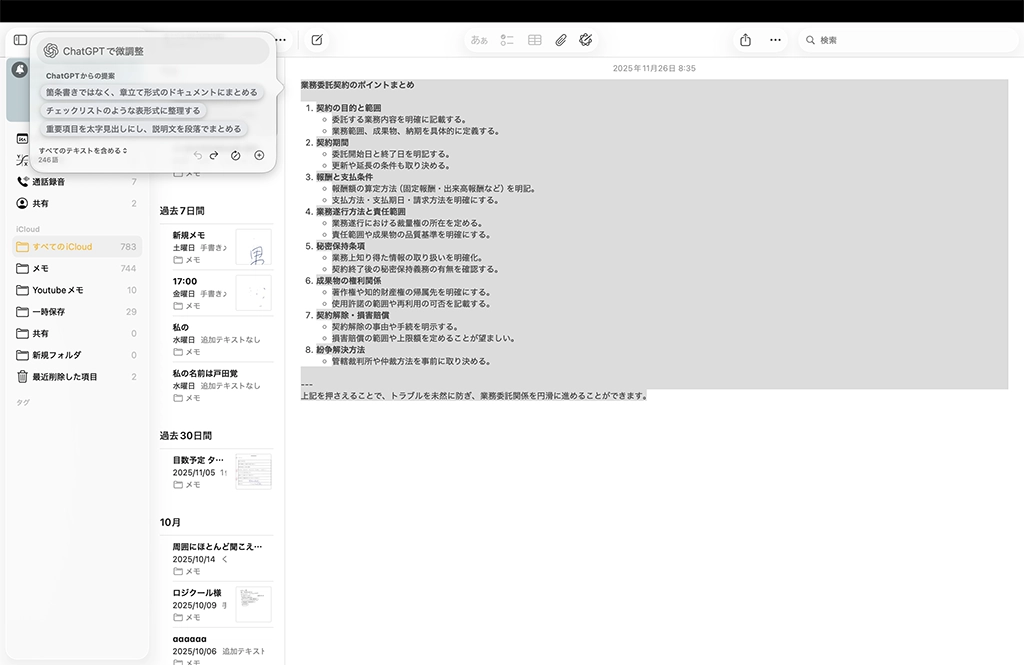Open the text format (あぁ) tool
The width and height of the screenshot is (1024, 665).
[x=479, y=40]
